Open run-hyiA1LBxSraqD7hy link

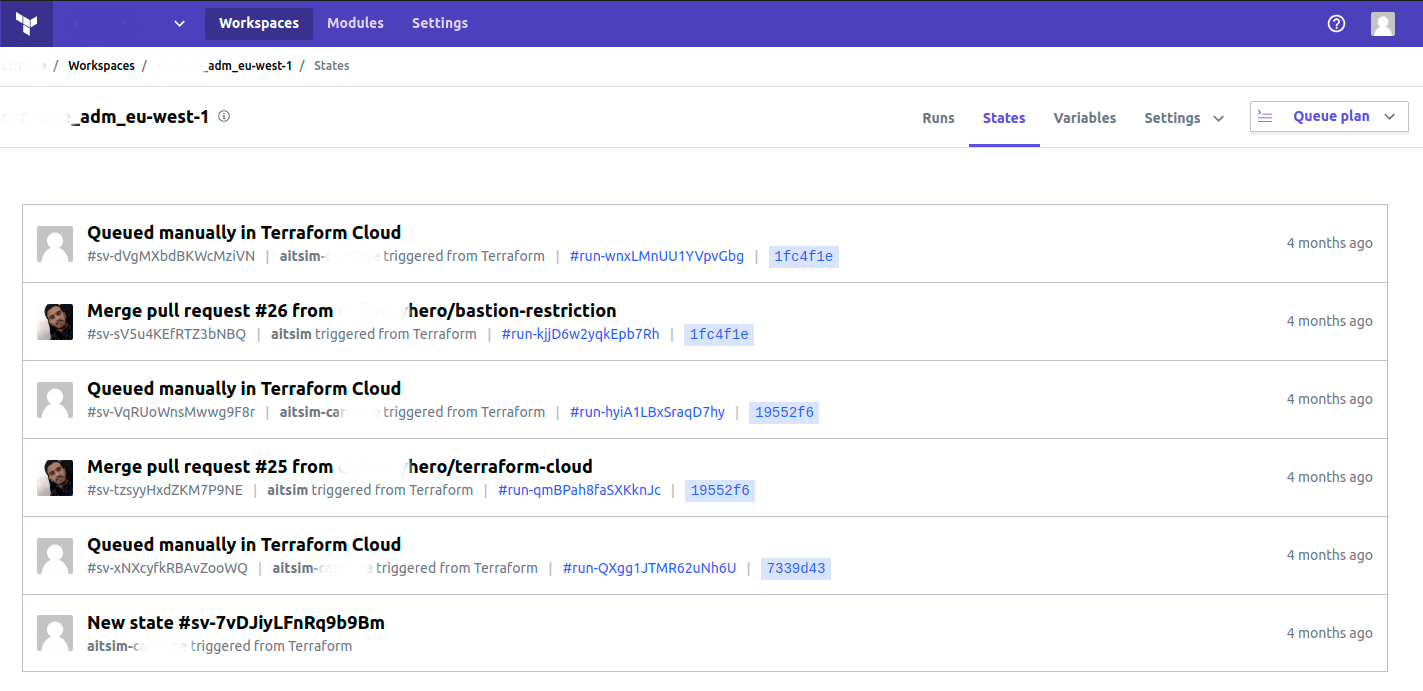click(647, 412)
